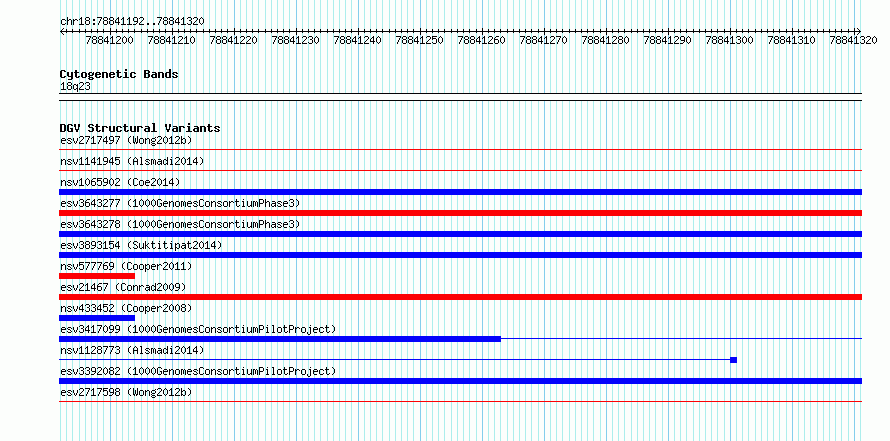Click the thick blue segment under esv3417099
890x441 pixels.
280,339
